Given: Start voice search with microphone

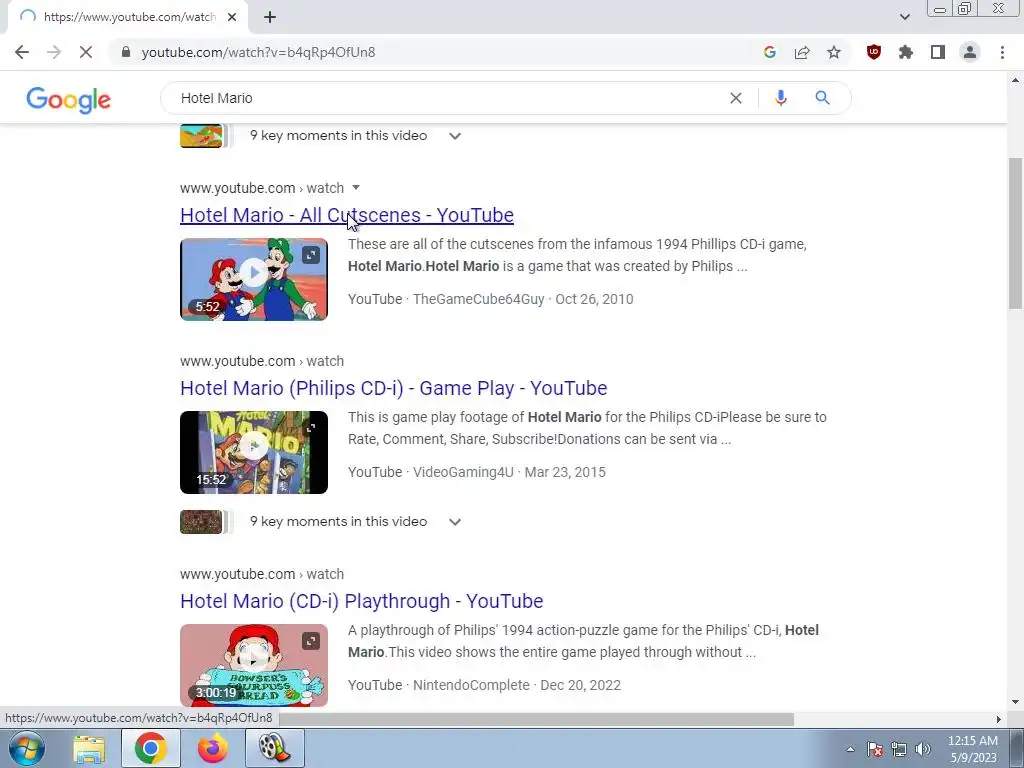Looking at the screenshot, I should point(780,98).
